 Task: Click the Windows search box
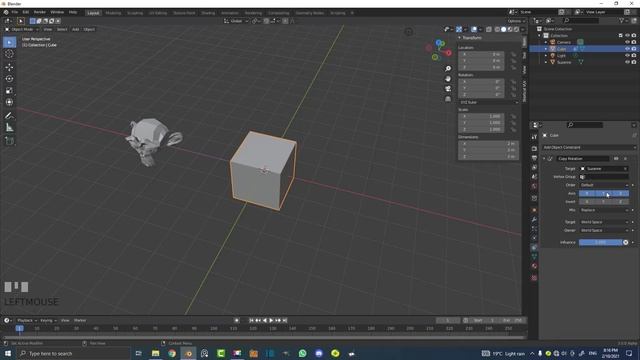(x=73, y=353)
